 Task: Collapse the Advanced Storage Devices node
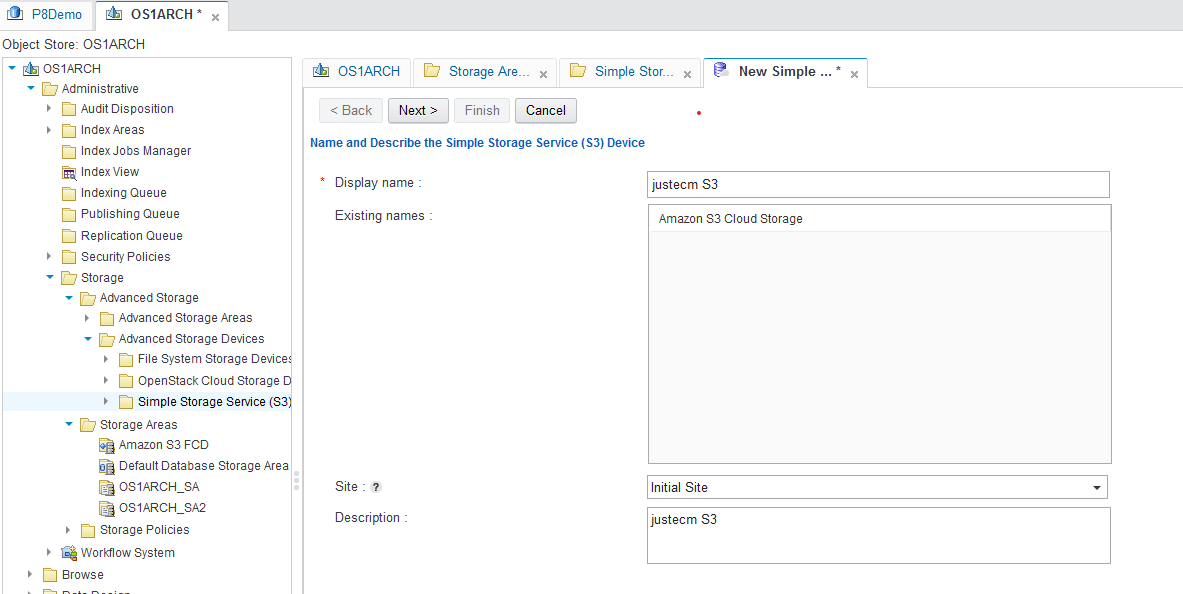tap(88, 339)
